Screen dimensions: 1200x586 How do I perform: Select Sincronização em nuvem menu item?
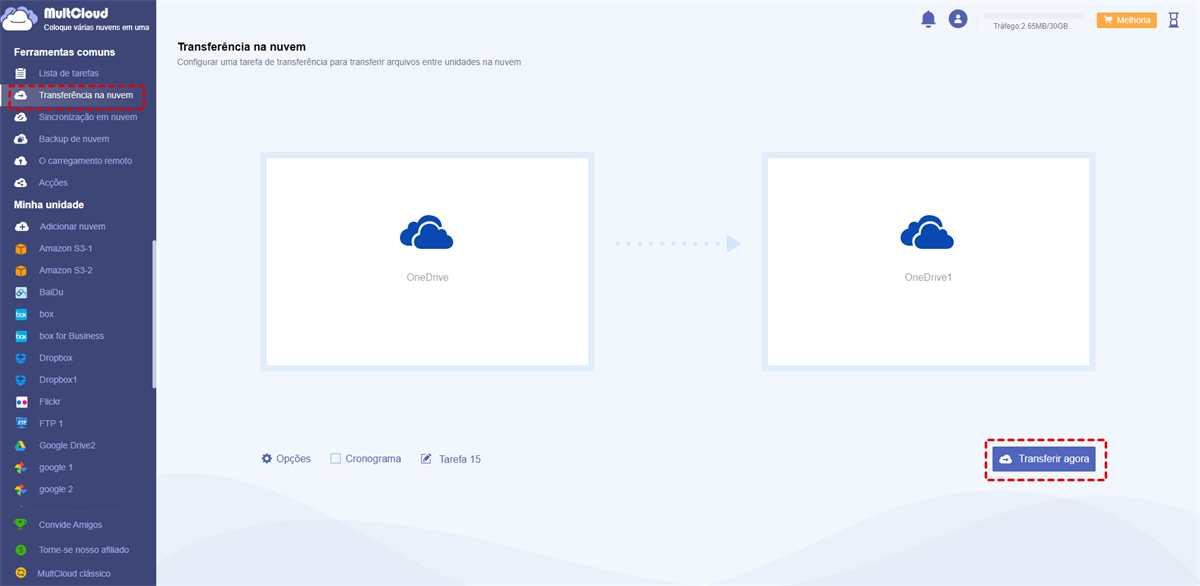(88, 117)
